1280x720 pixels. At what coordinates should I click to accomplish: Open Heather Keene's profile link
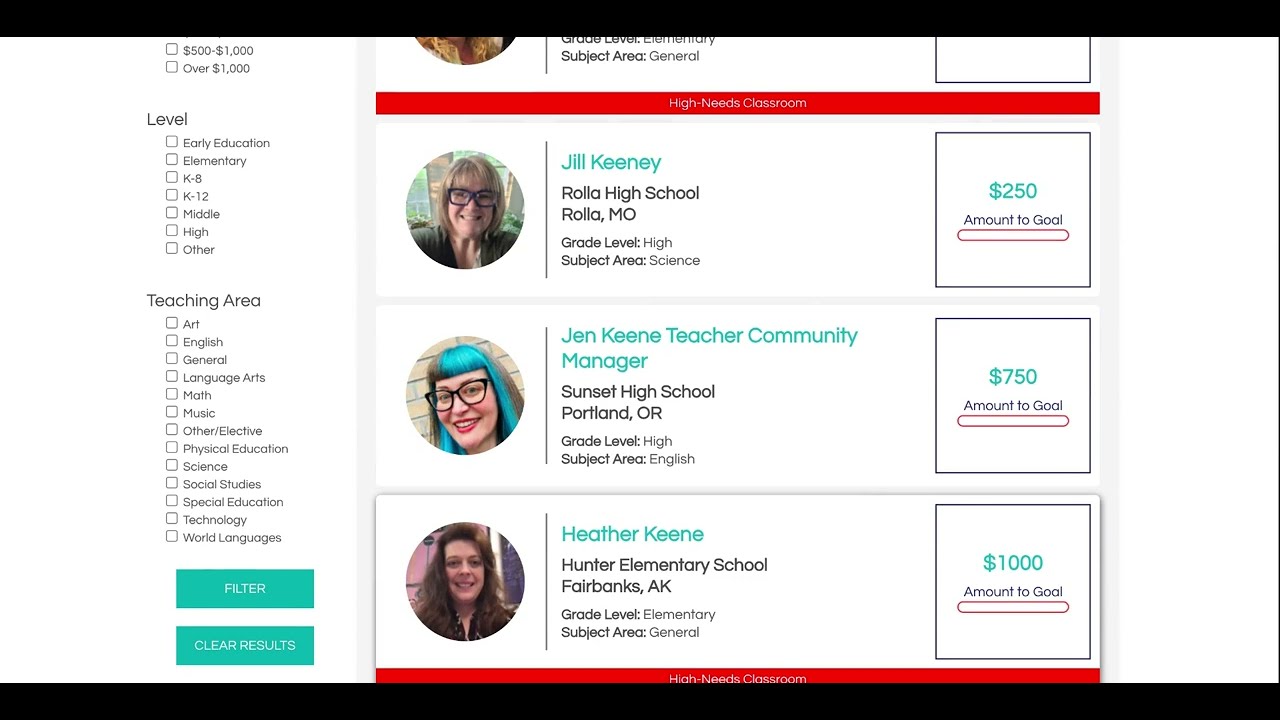coord(632,534)
